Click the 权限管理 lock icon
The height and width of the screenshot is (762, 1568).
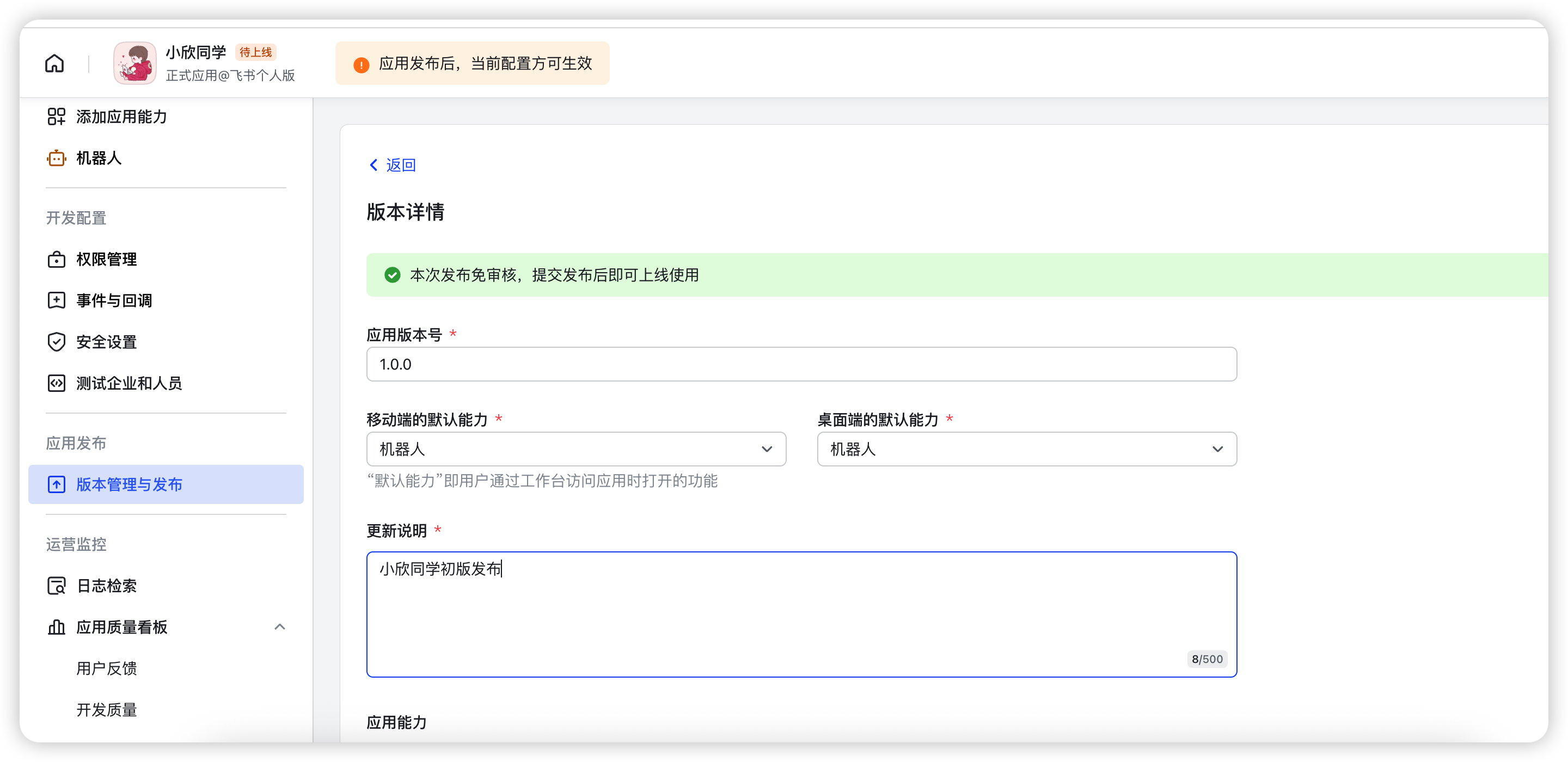pos(56,259)
